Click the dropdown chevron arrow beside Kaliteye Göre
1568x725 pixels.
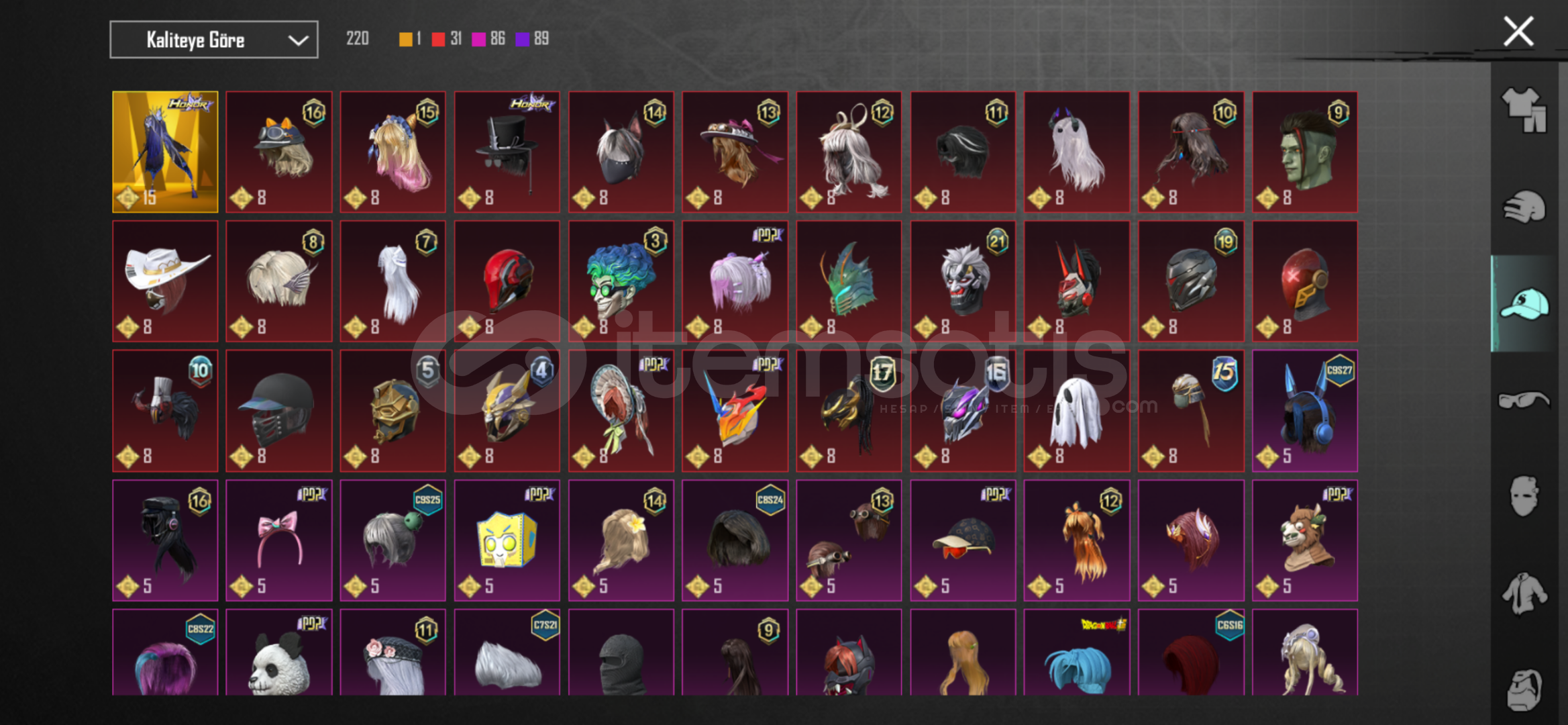298,40
